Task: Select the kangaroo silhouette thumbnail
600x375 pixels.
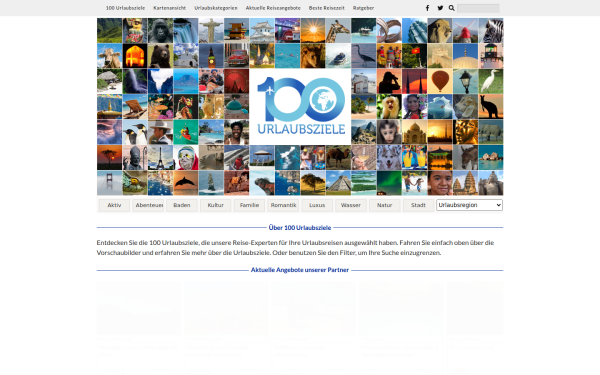Action: pos(491,107)
